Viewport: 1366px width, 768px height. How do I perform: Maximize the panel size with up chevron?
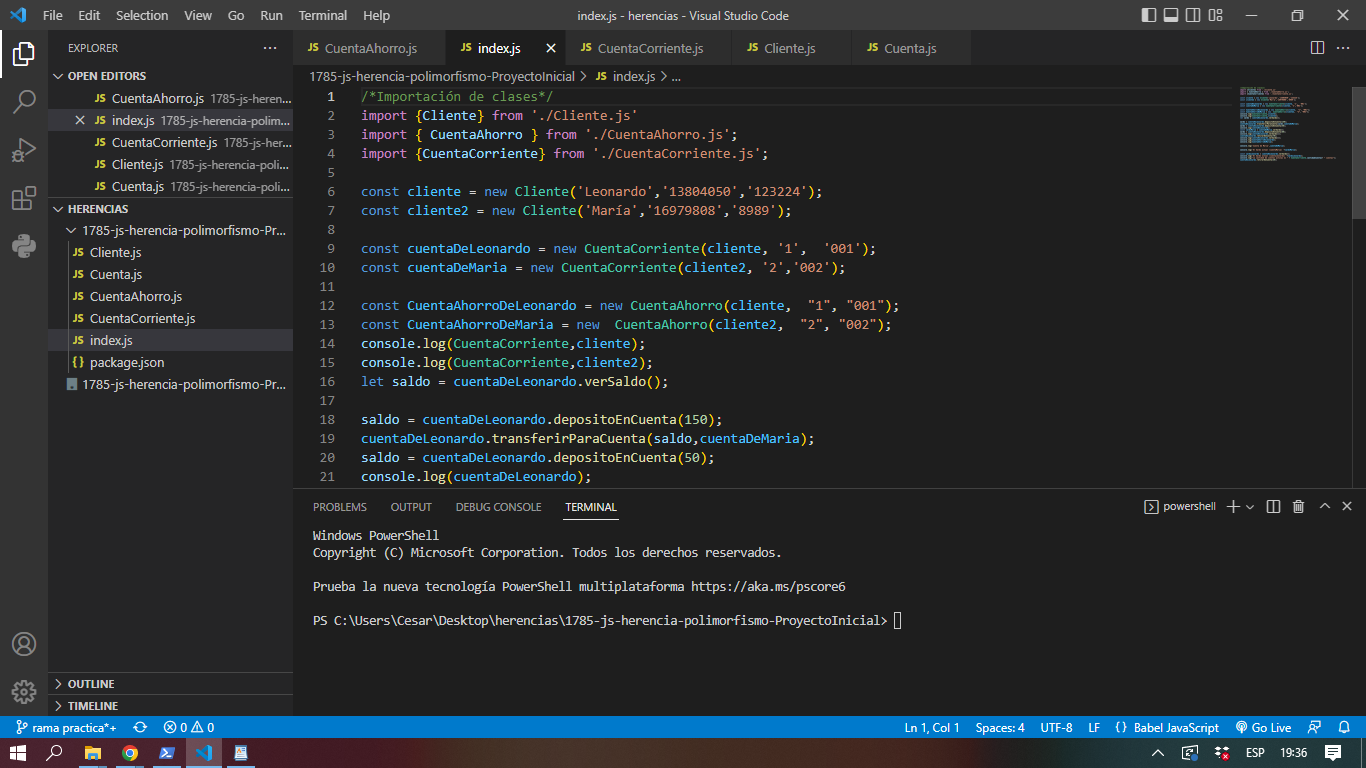tap(1324, 507)
